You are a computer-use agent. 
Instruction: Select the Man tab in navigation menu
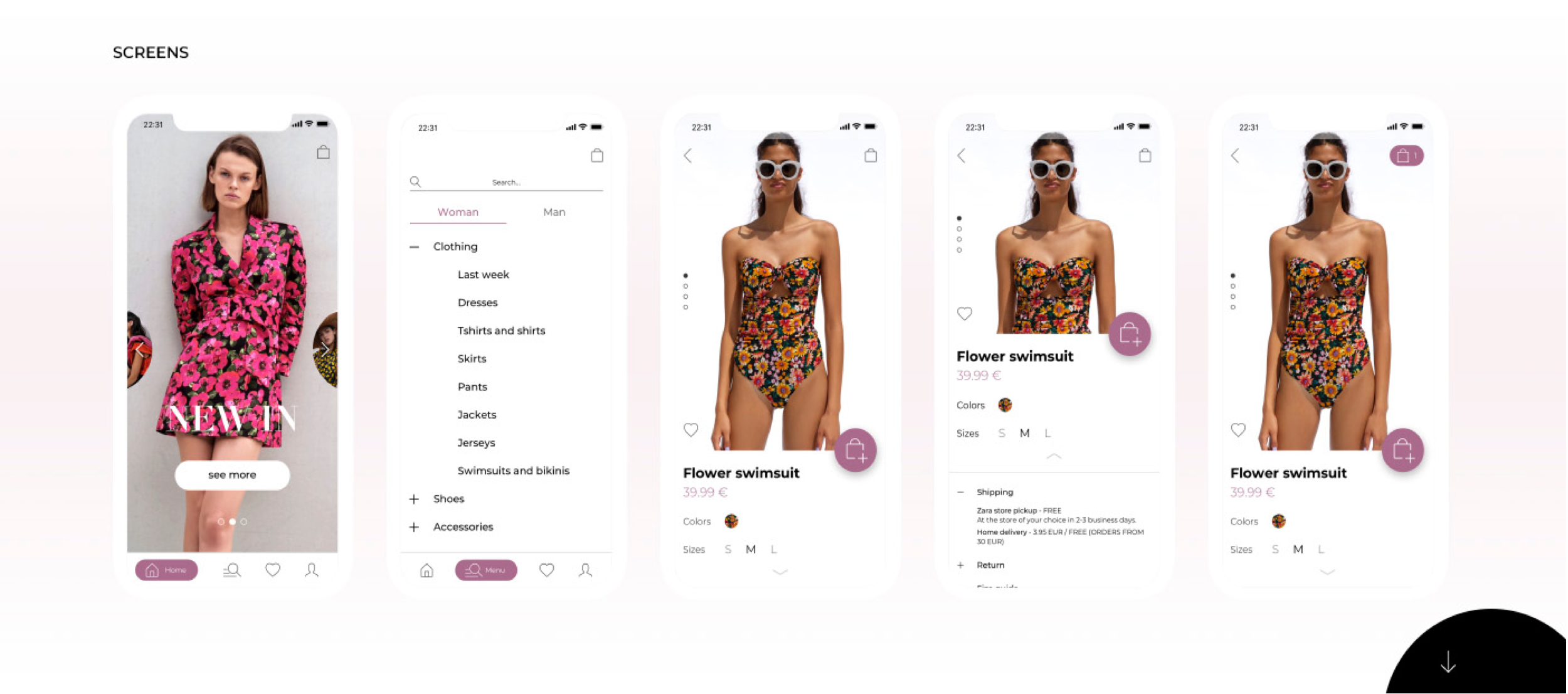[x=553, y=213]
